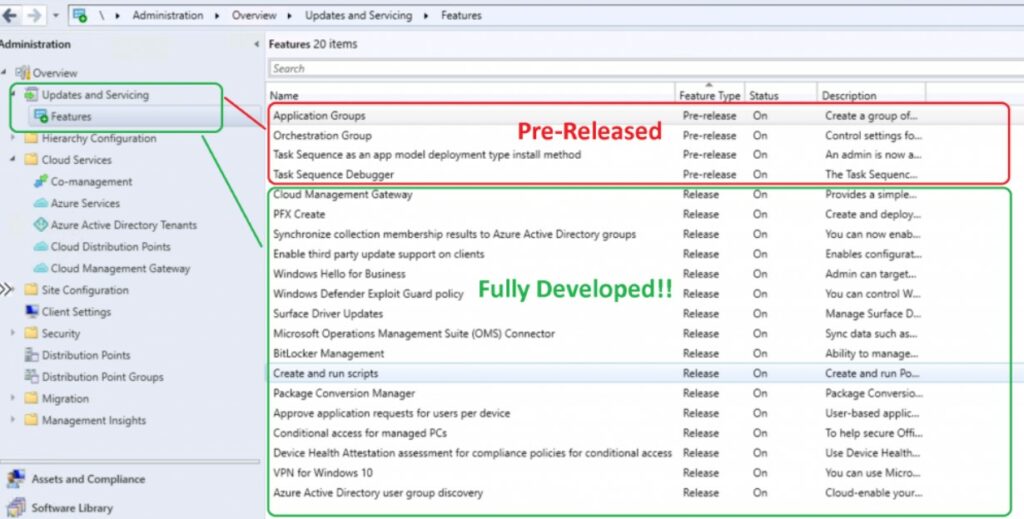Select the Distribution Point Groups icon

tap(31, 376)
